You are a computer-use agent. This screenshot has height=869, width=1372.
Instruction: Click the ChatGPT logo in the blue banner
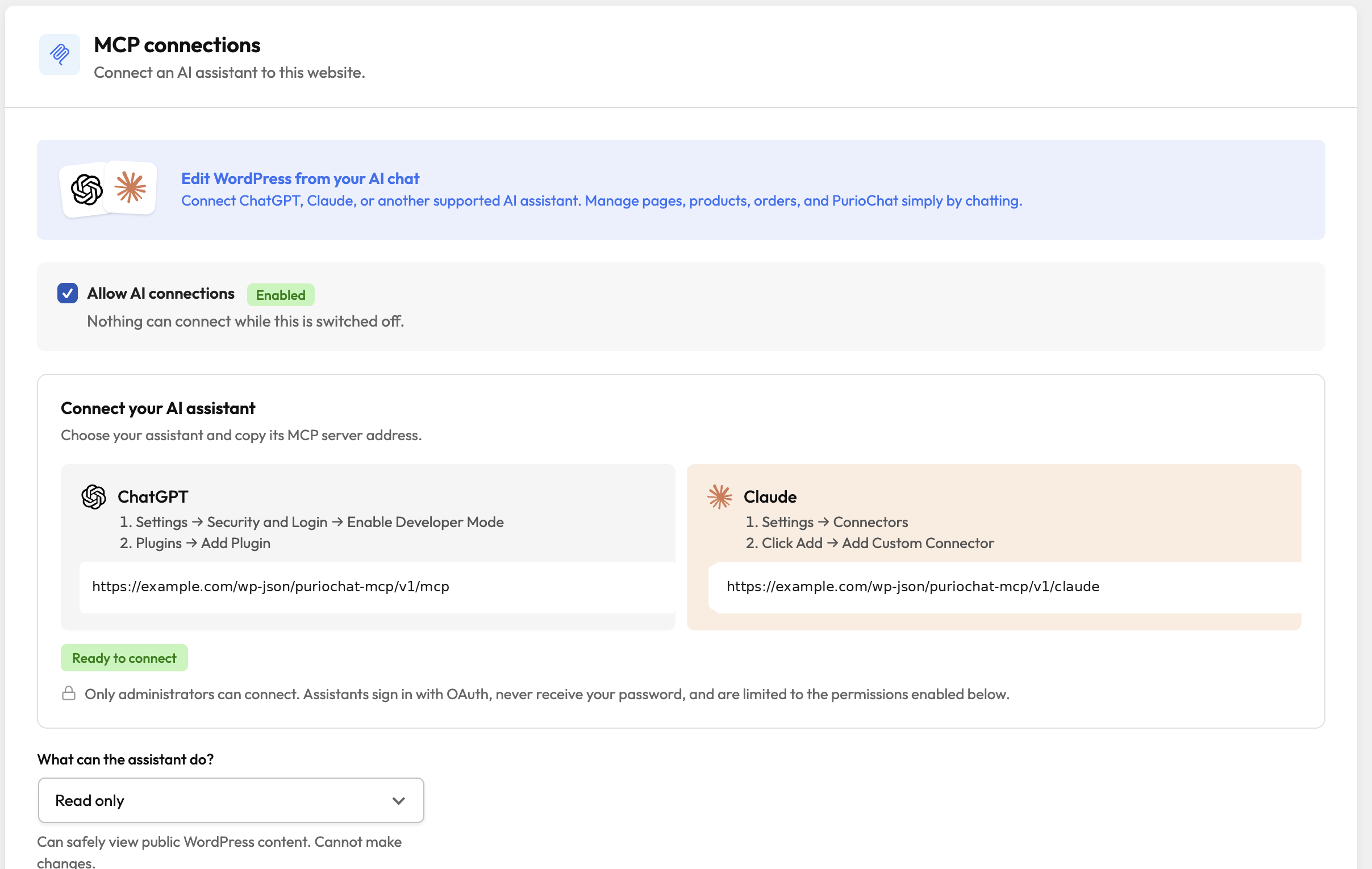click(x=86, y=190)
